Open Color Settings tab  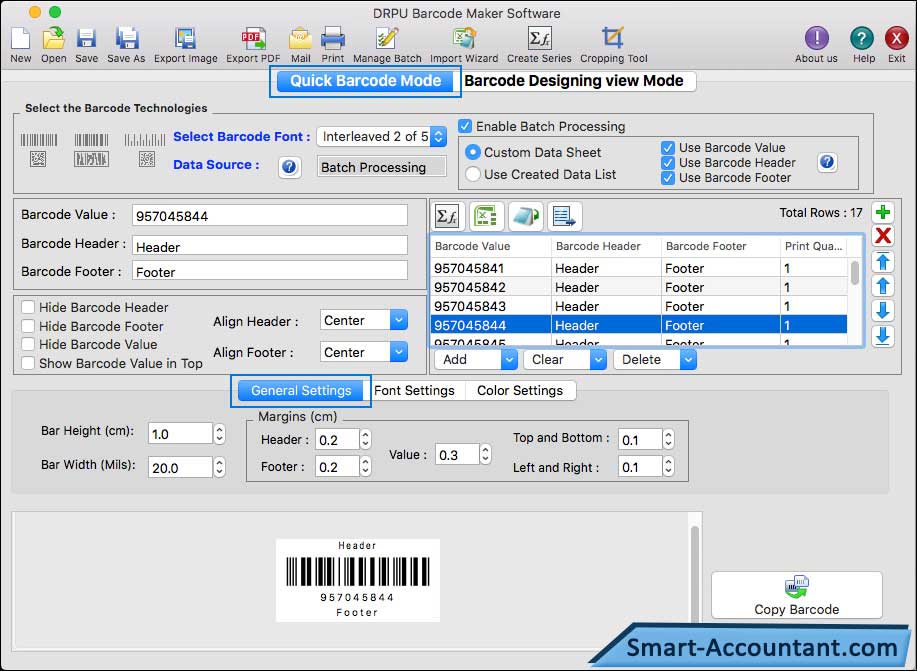pyautogui.click(x=520, y=391)
